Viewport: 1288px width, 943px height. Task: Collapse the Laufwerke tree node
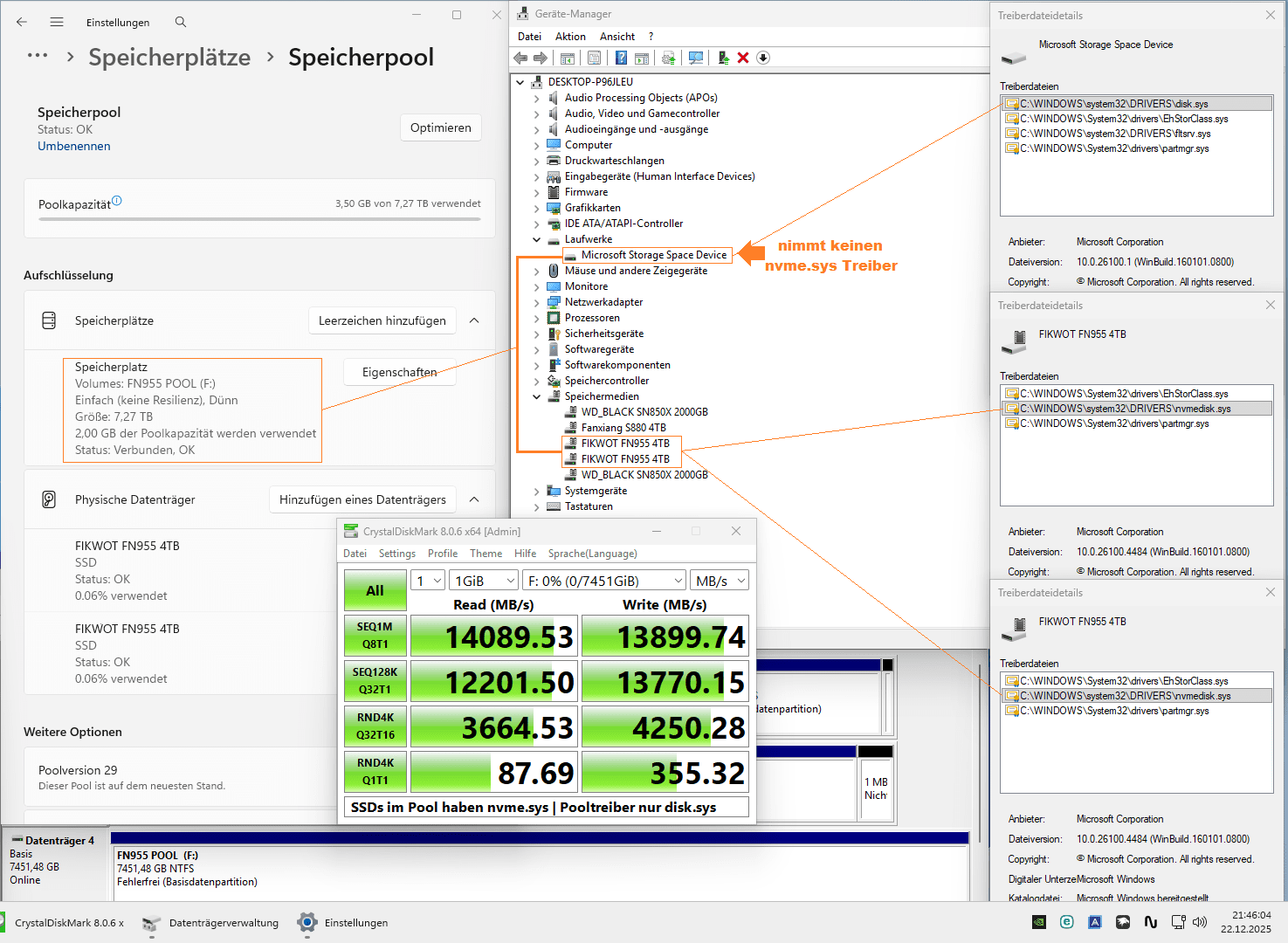tap(537, 239)
